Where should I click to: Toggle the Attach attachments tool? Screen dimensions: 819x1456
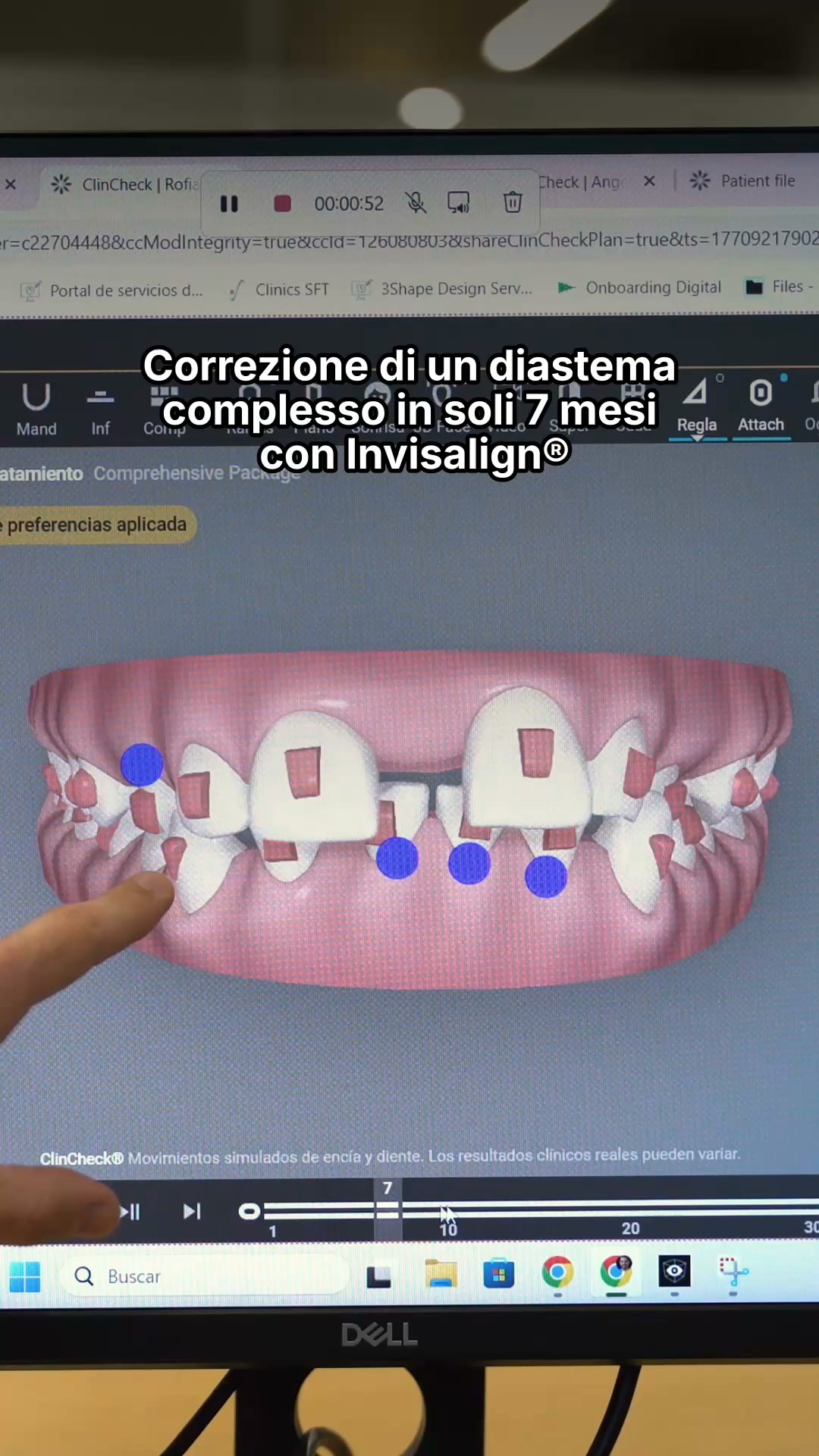point(761,406)
